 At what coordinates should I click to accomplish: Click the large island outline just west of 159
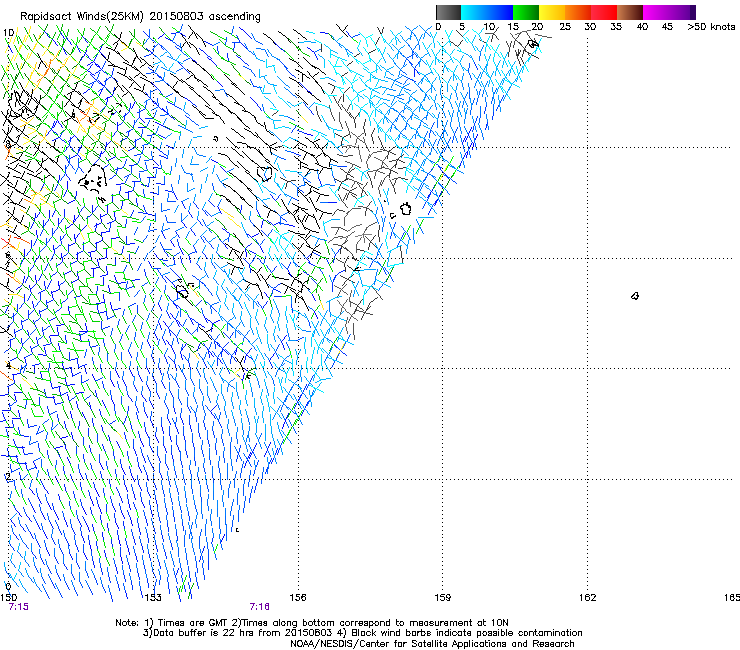tap(405, 209)
